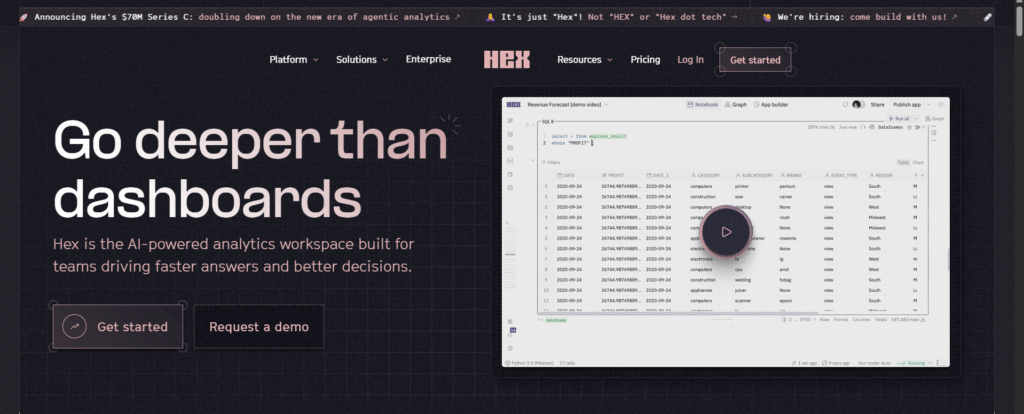Click the folder icon in demo sidebar
Viewport: 1024px width, 414px height.
(510, 148)
